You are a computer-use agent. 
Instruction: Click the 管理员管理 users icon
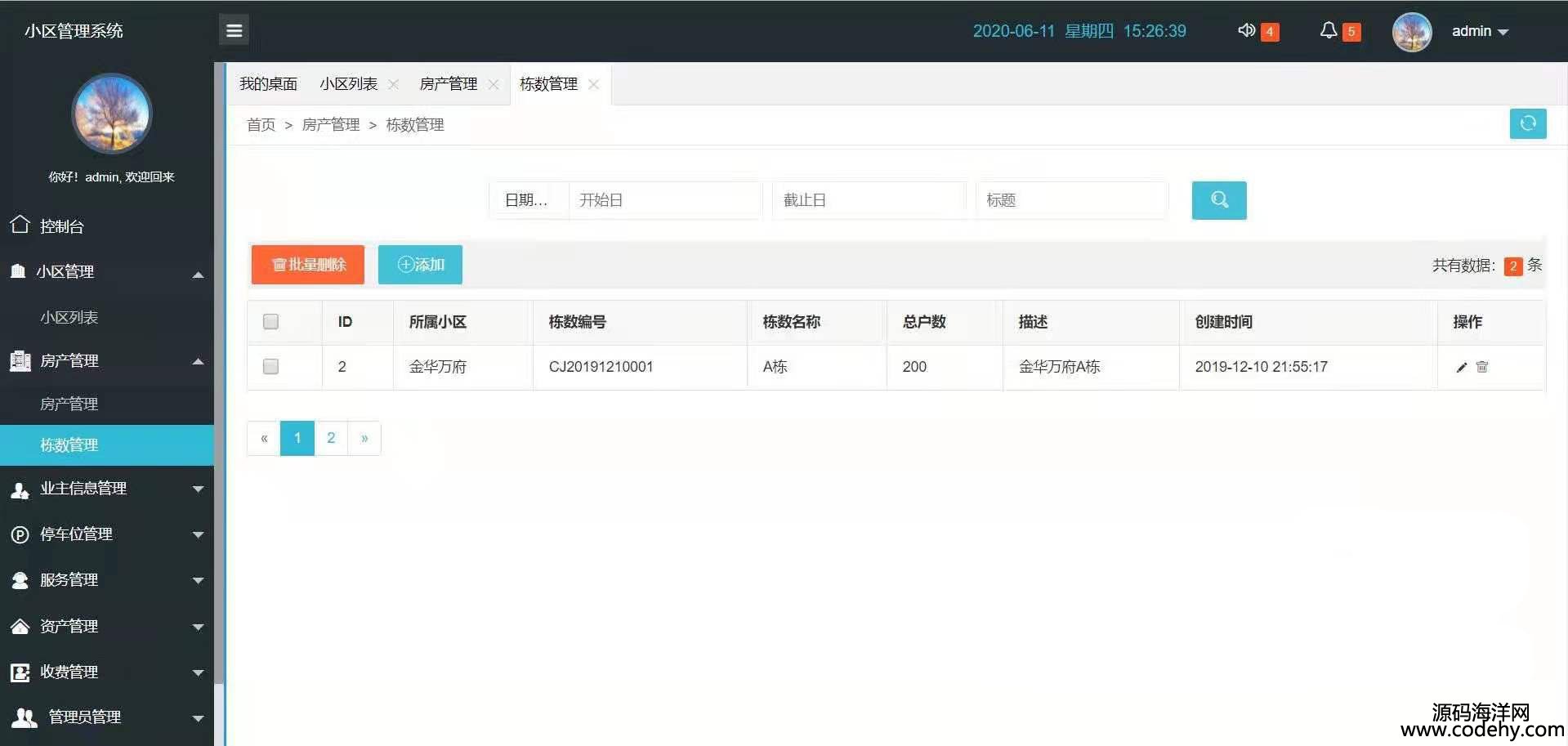tap(25, 717)
